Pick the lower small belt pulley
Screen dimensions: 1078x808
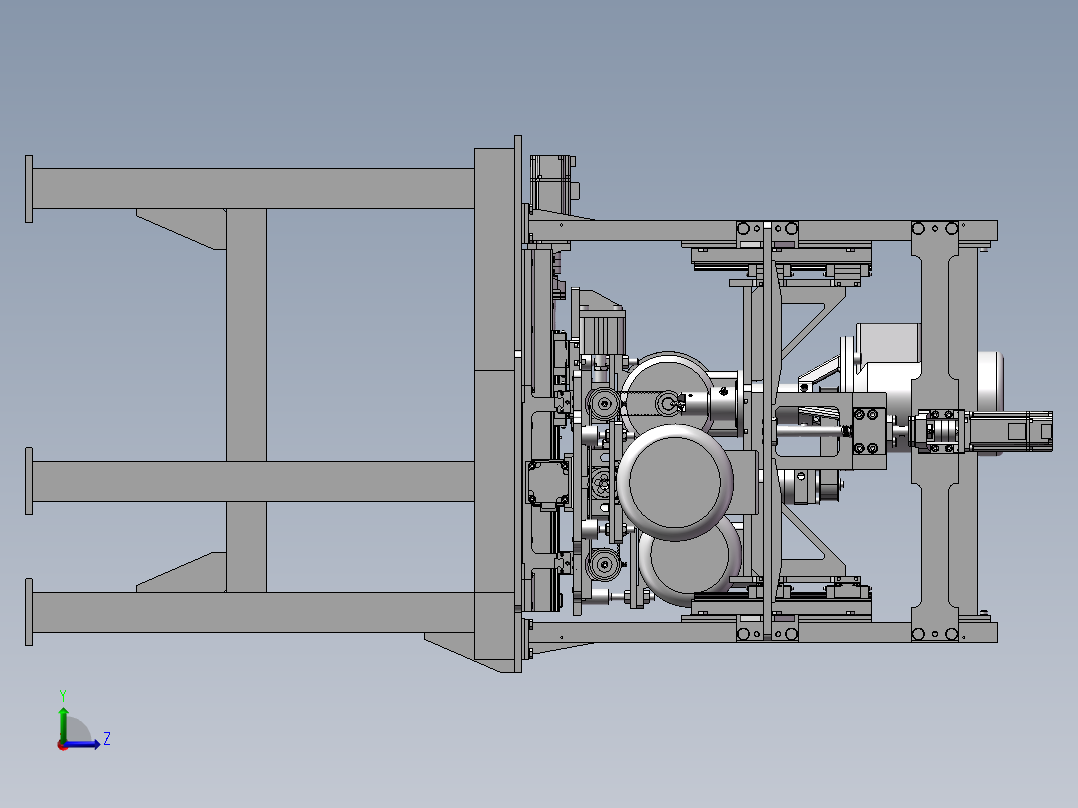604,565
